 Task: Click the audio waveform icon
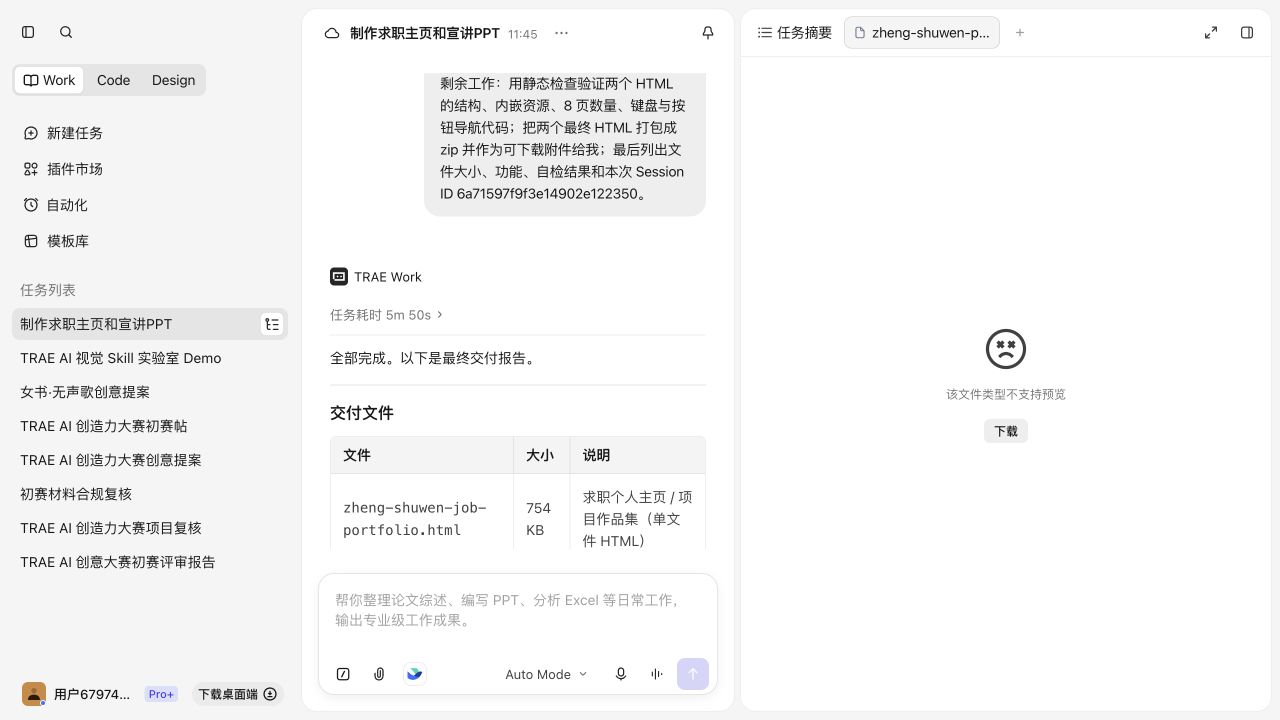coord(657,674)
